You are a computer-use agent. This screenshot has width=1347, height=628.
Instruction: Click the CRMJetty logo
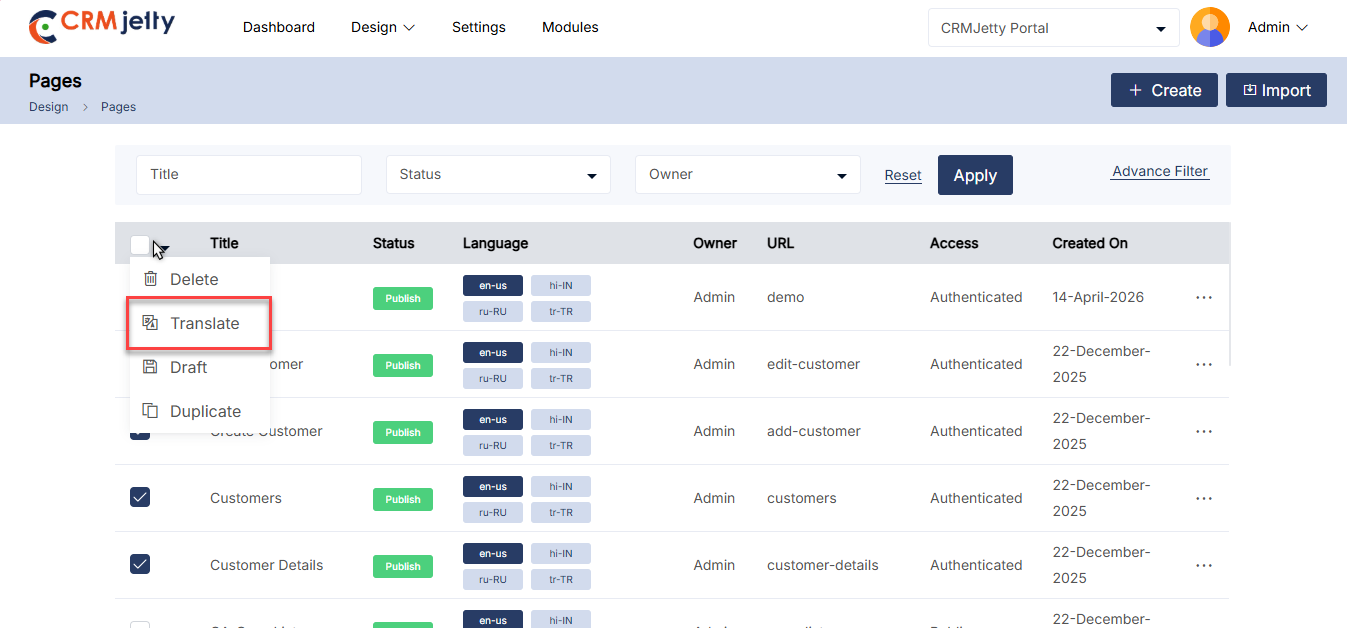[x=101, y=27]
